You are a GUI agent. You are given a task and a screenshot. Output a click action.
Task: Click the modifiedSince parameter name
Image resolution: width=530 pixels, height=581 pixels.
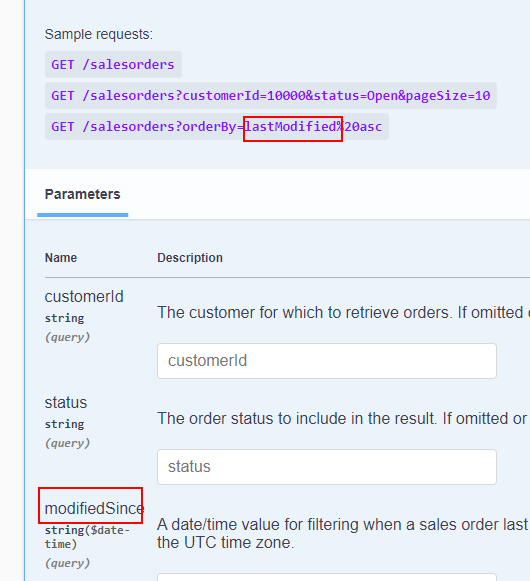click(x=95, y=508)
